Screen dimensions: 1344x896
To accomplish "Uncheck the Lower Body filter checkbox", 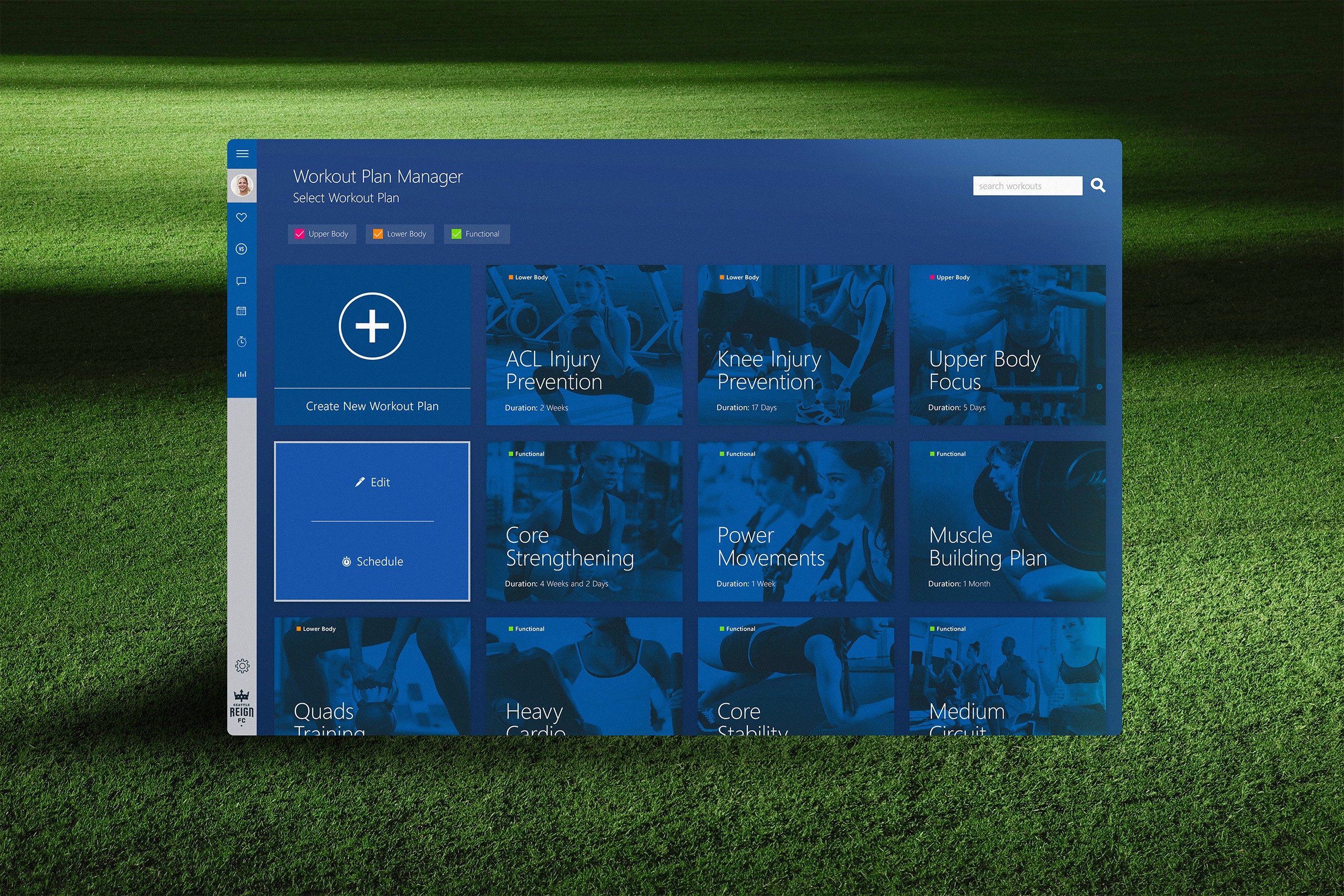I will coord(378,234).
